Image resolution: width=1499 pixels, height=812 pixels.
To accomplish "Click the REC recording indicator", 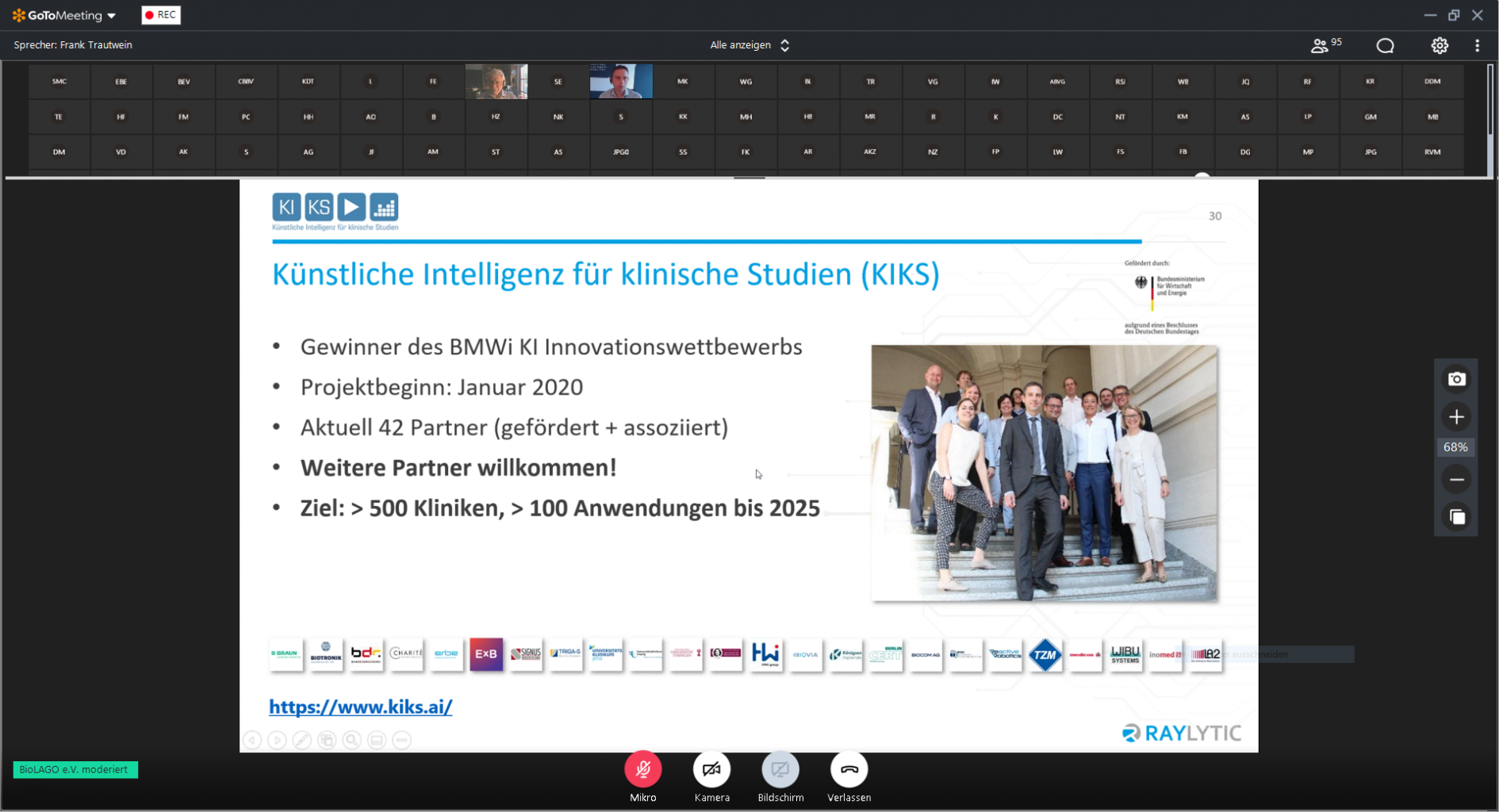I will pyautogui.click(x=161, y=15).
